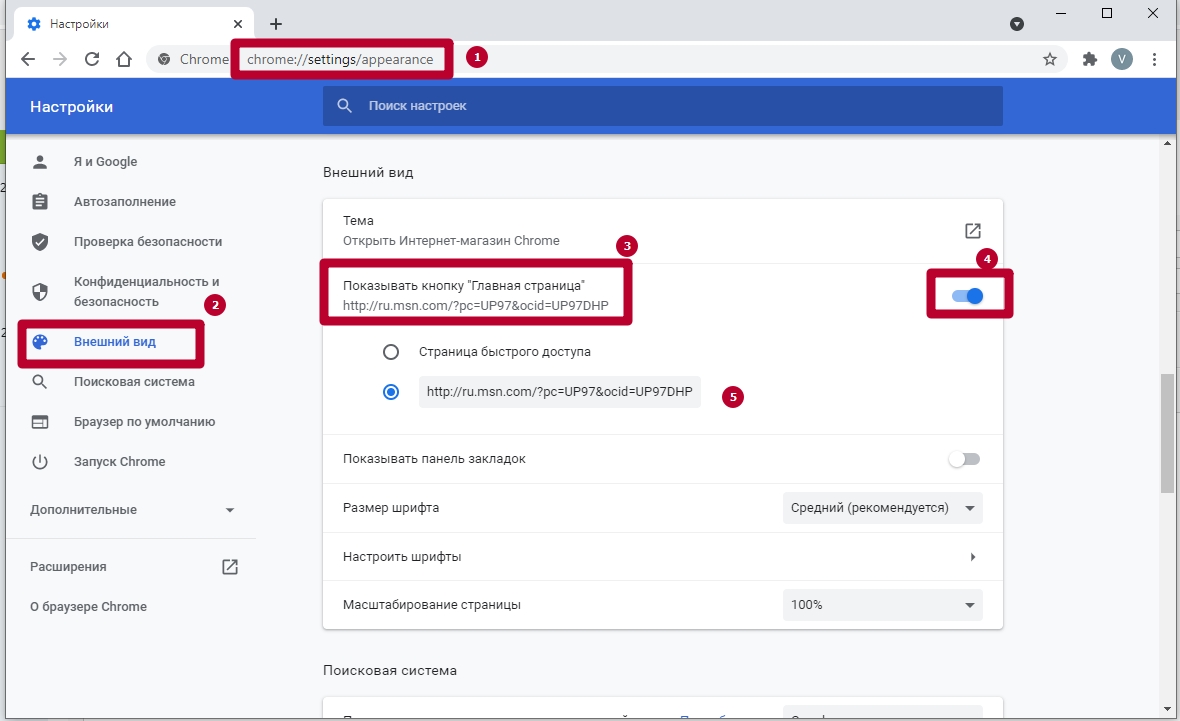Open Настроить шрифты submenu arrow
The width and height of the screenshot is (1180, 721).
coord(972,557)
